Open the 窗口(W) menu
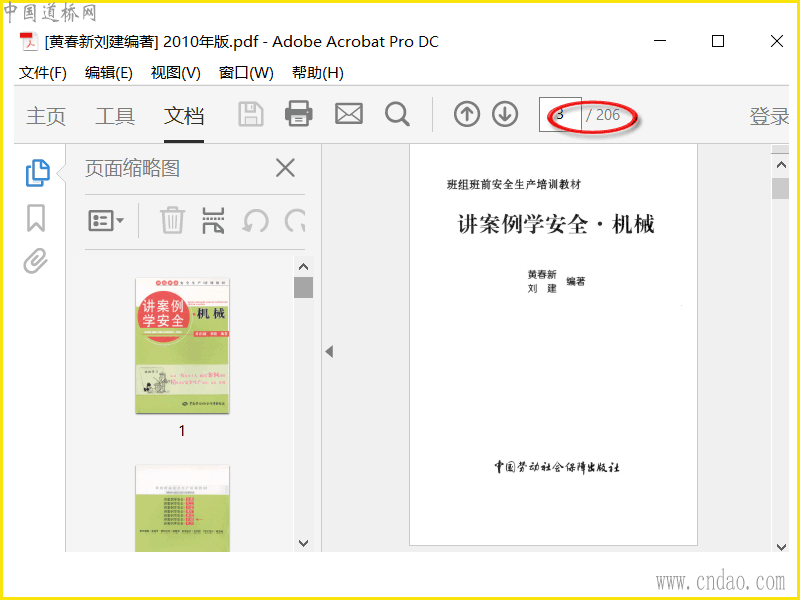This screenshot has width=800, height=600. point(246,73)
